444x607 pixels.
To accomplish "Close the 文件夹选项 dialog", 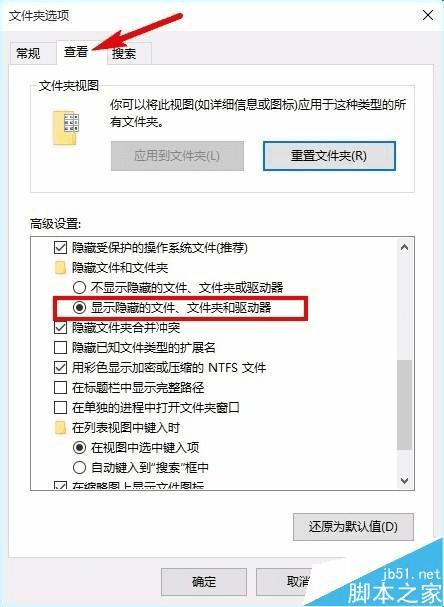I will coord(428,15).
